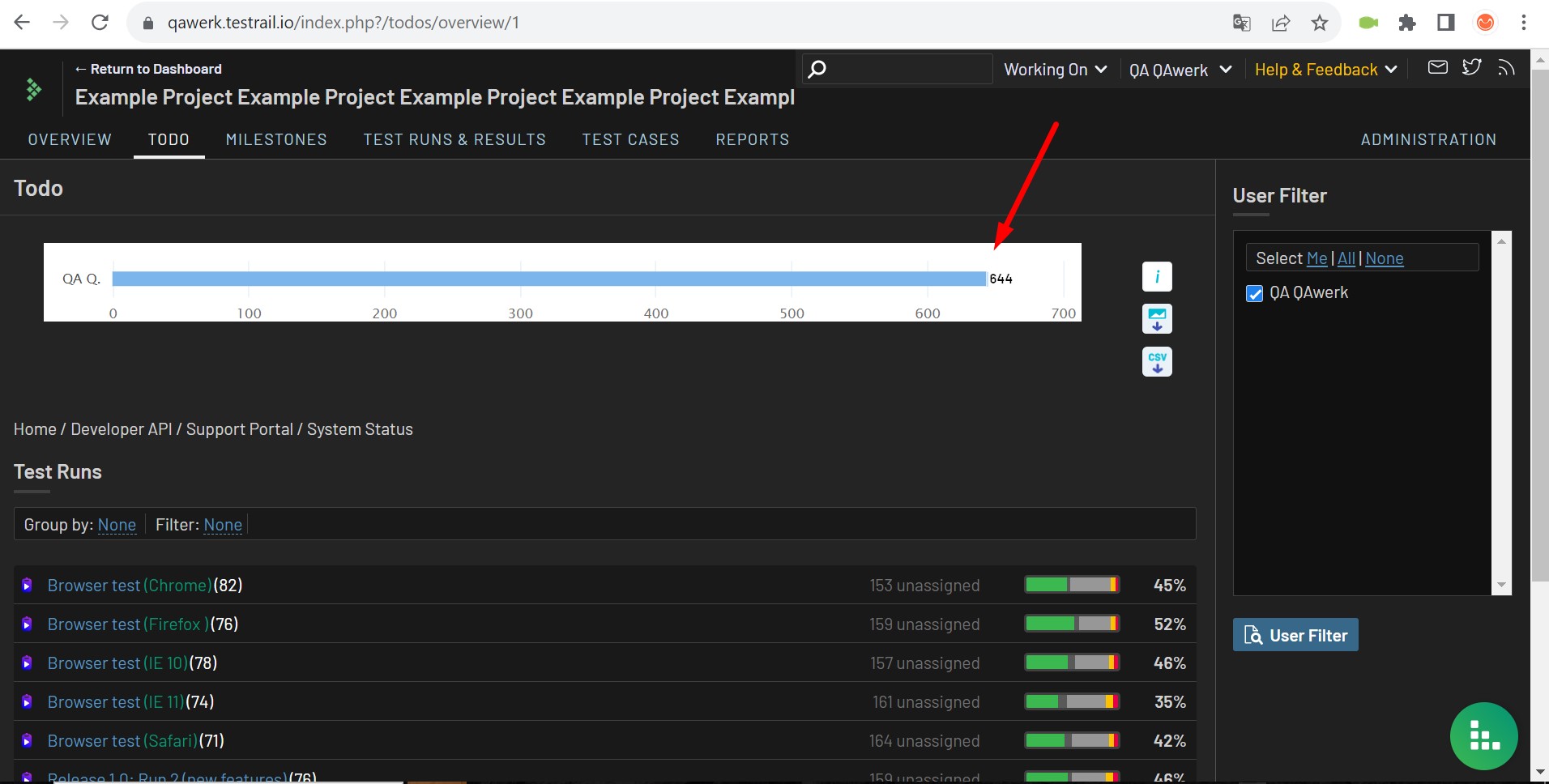Open the Test Runs & Results tab
The height and width of the screenshot is (784, 1549).
tap(454, 139)
